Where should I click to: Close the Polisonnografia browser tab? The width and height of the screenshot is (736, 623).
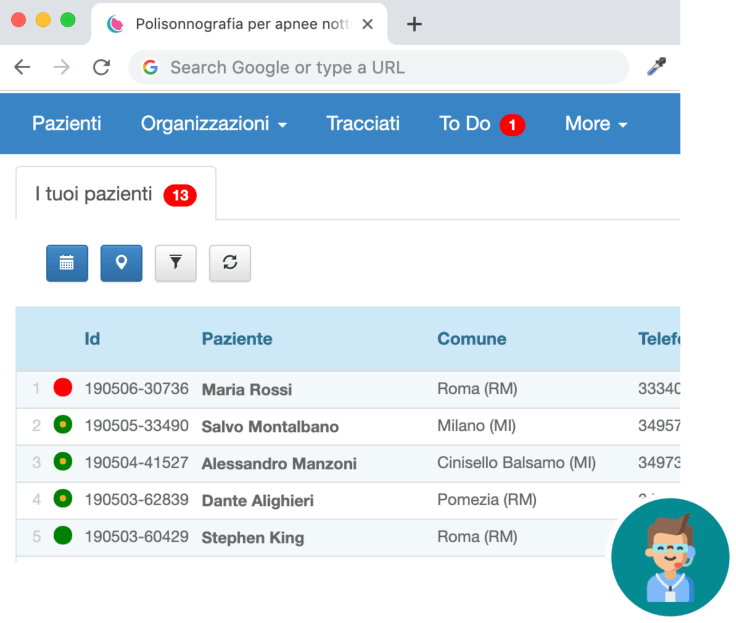tap(367, 24)
